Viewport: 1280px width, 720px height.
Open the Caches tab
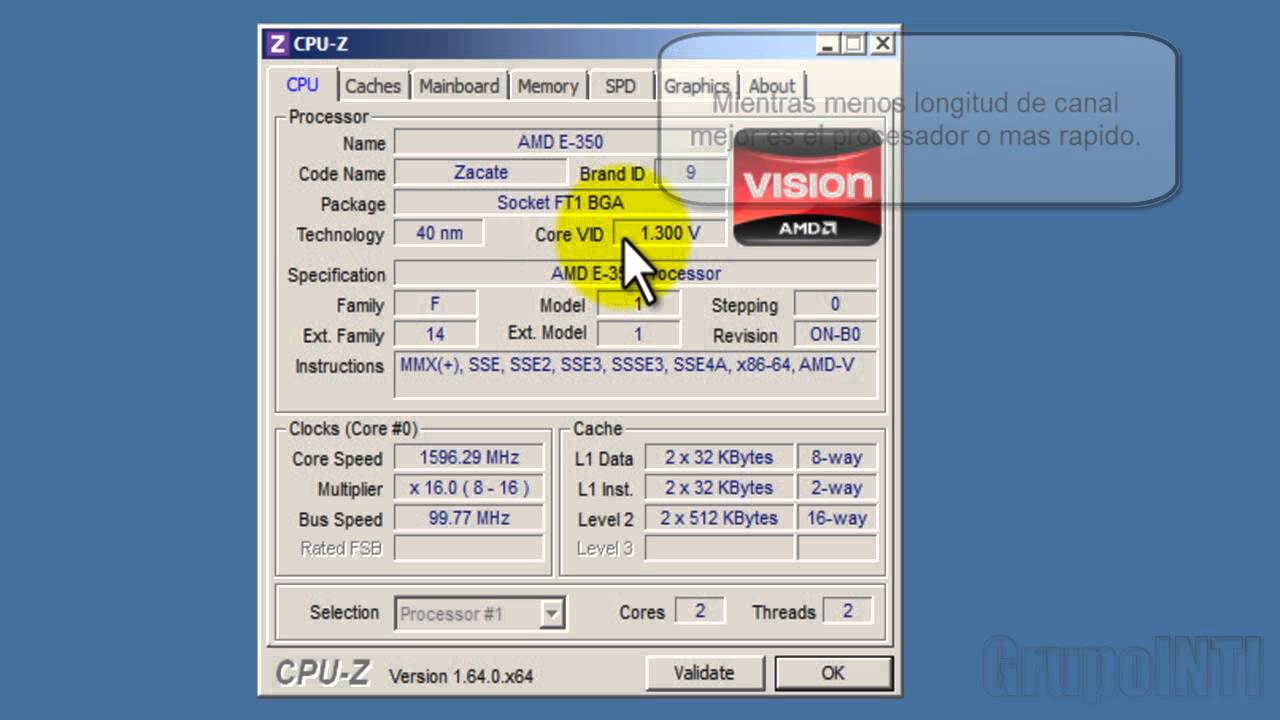coord(372,86)
